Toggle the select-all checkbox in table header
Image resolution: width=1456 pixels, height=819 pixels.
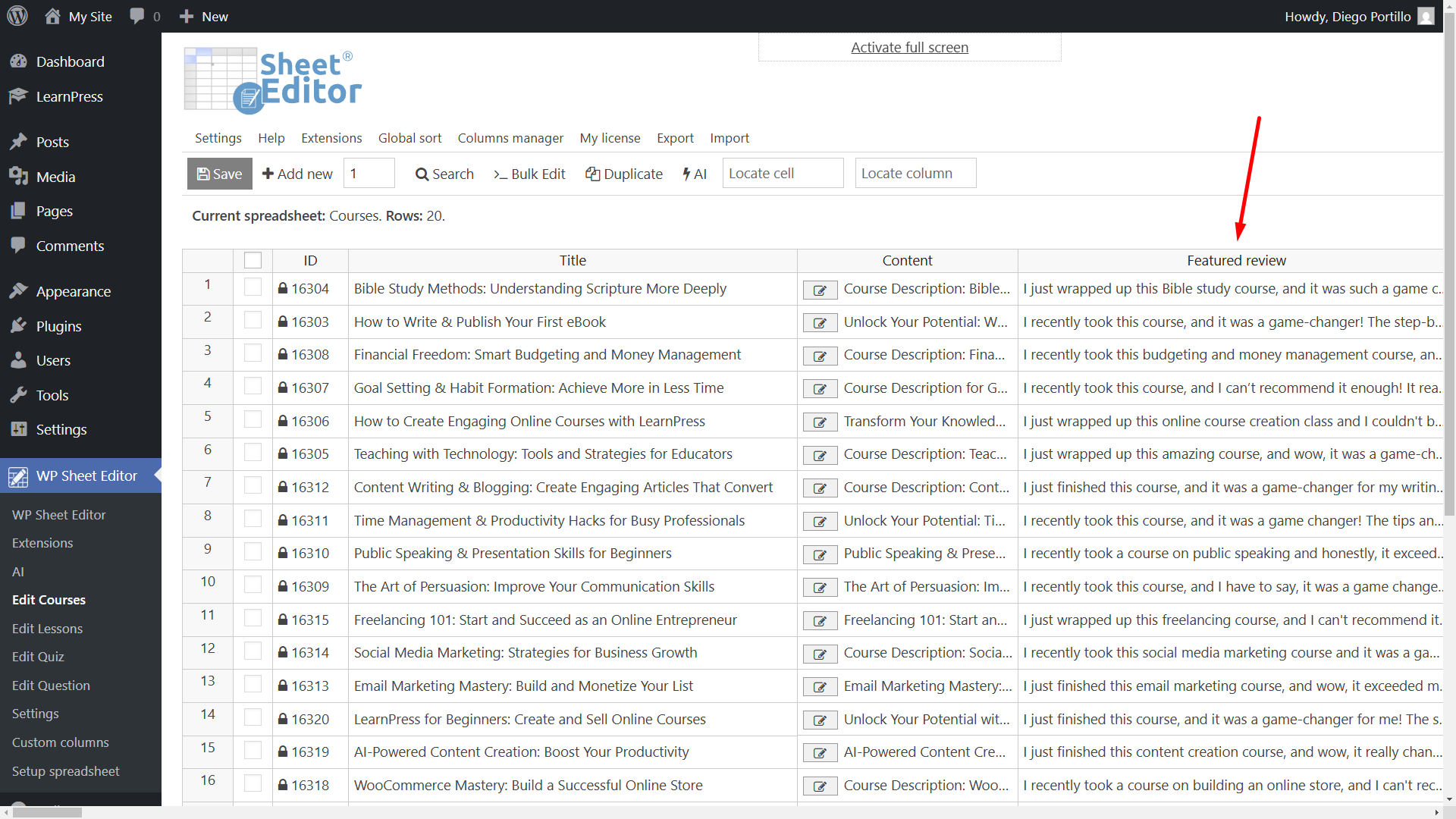click(x=253, y=260)
